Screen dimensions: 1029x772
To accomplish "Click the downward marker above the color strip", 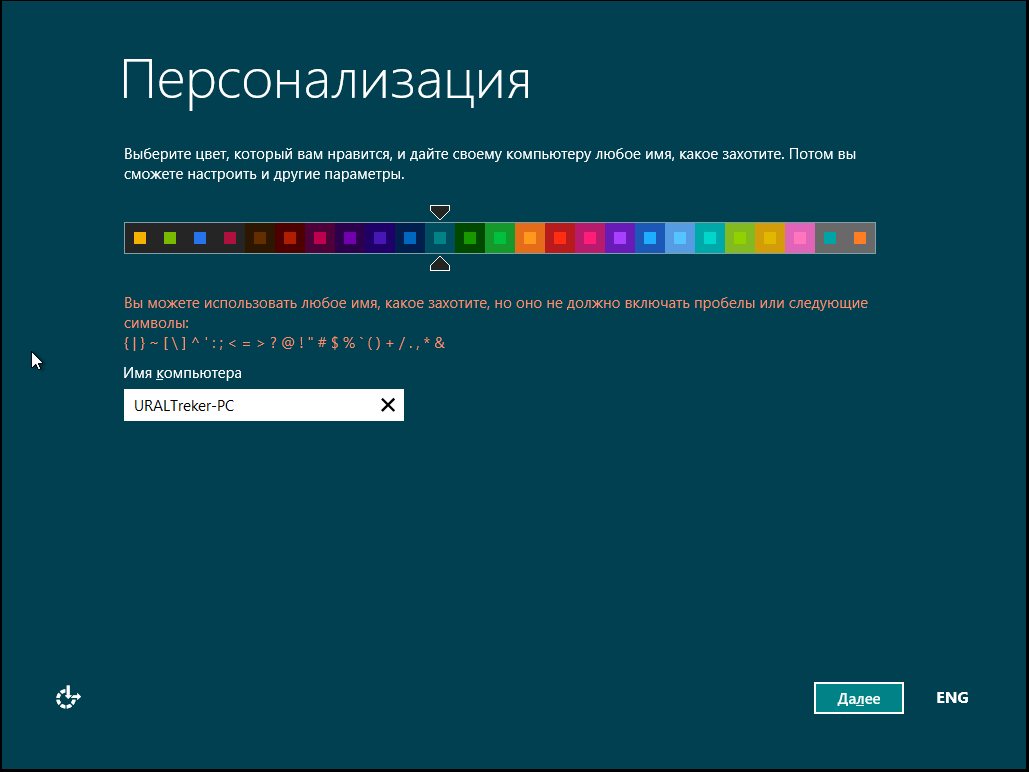I will [x=440, y=211].
